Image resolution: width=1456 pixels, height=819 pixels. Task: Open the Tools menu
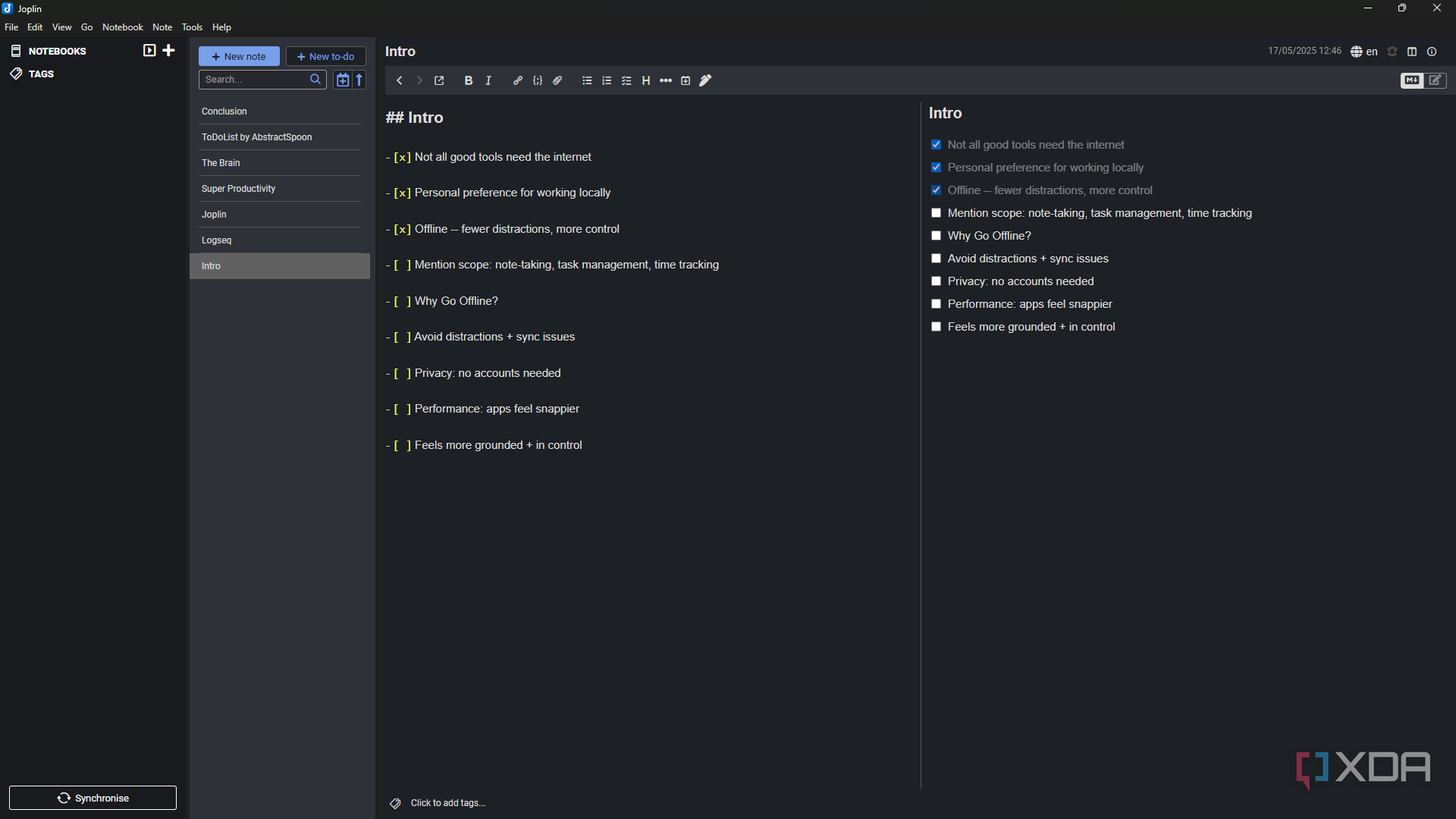coord(192,27)
